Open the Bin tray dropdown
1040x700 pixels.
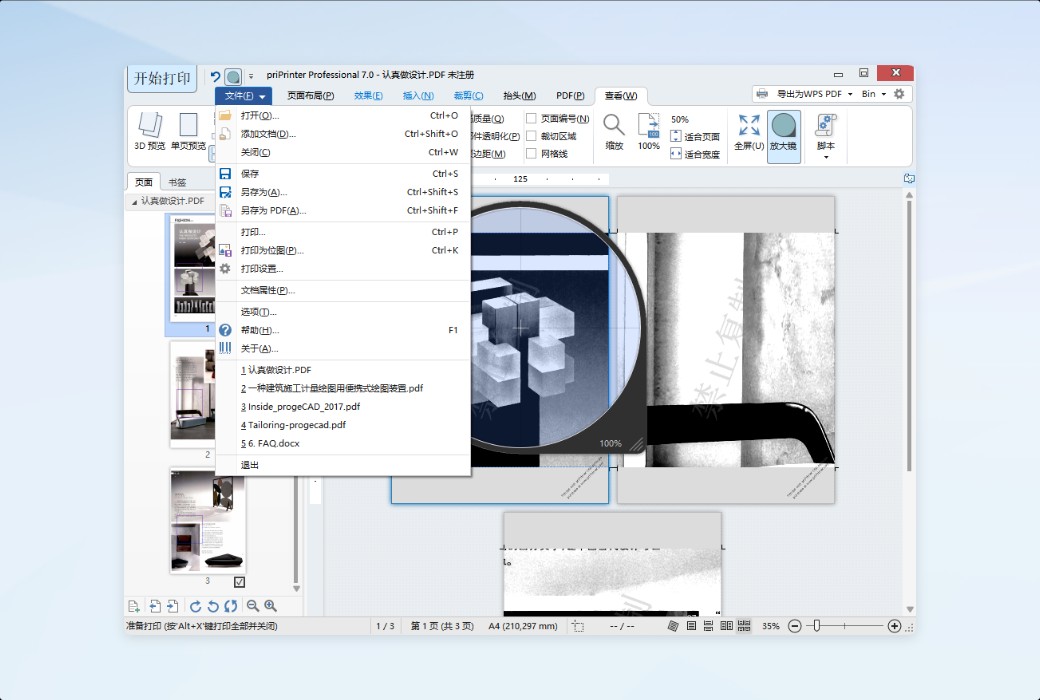tap(883, 94)
